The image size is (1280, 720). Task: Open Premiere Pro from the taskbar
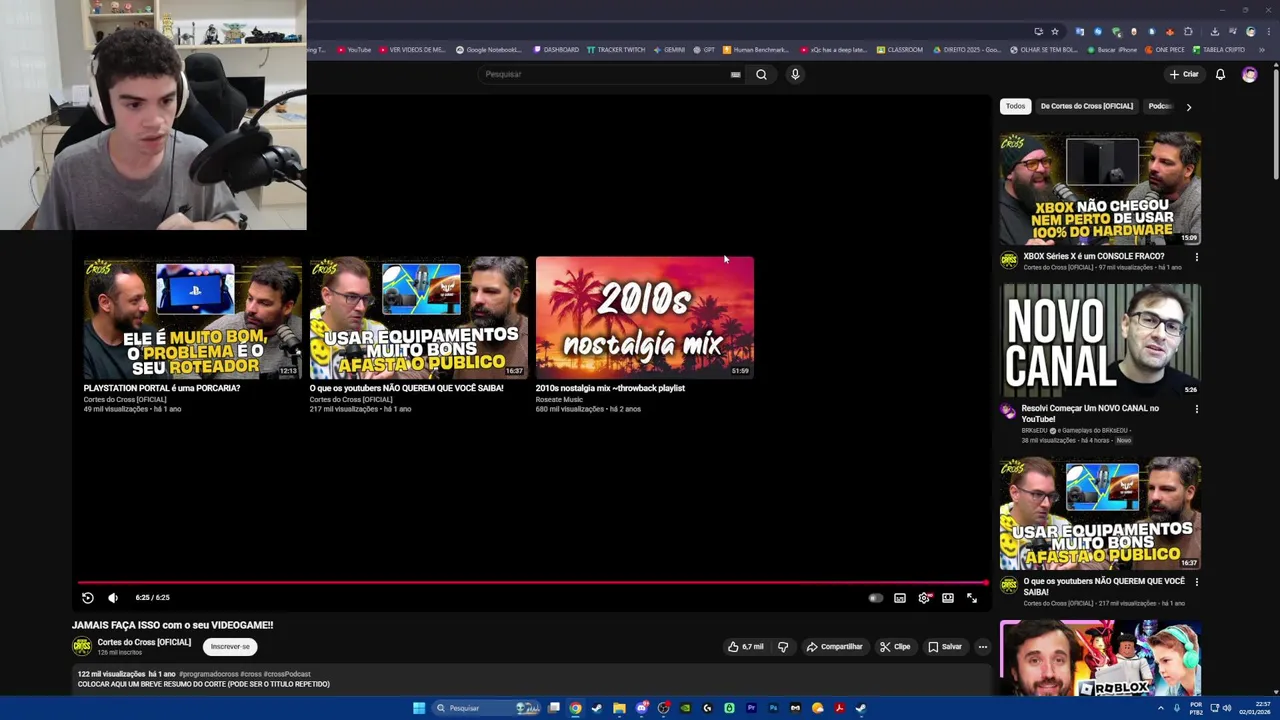[x=751, y=708]
